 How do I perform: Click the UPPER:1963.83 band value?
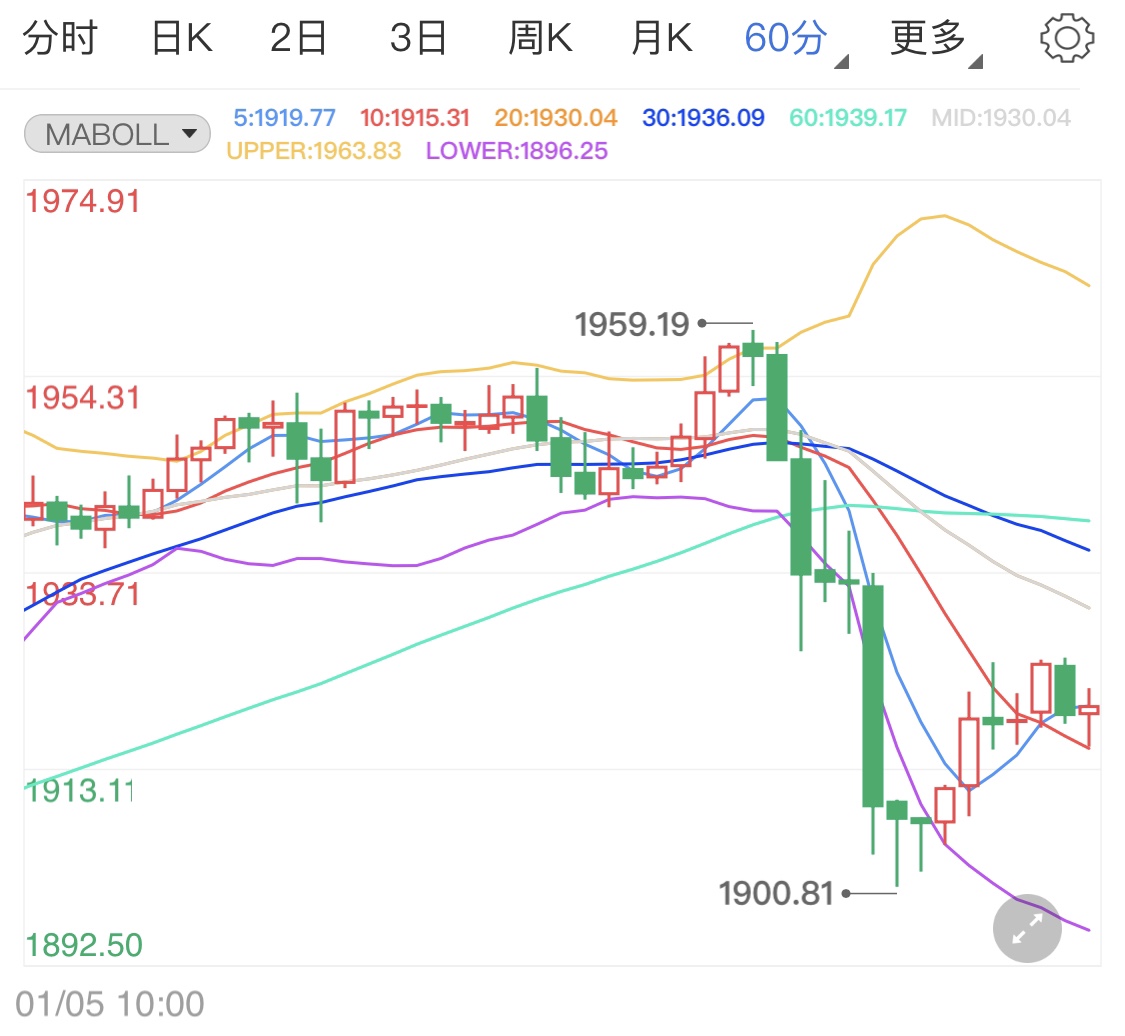[x=314, y=151]
